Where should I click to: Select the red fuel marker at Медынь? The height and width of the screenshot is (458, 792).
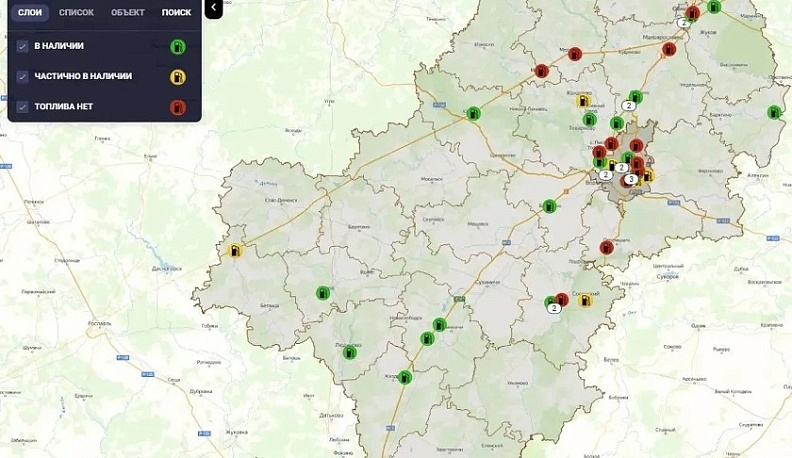tap(575, 54)
